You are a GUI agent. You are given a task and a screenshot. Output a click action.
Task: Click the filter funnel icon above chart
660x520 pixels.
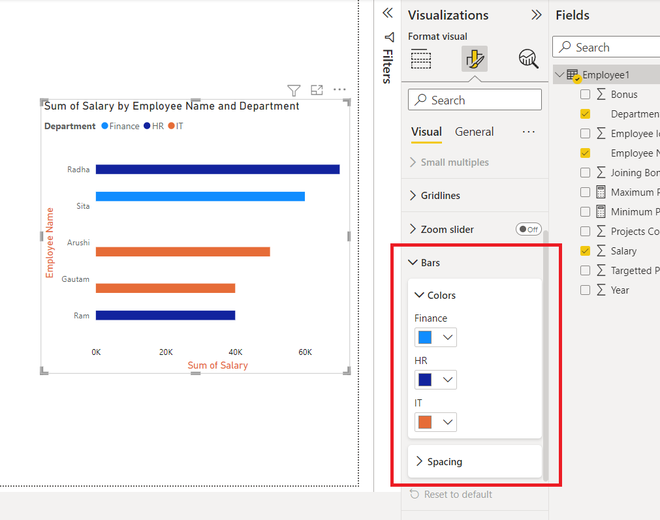pyautogui.click(x=294, y=90)
